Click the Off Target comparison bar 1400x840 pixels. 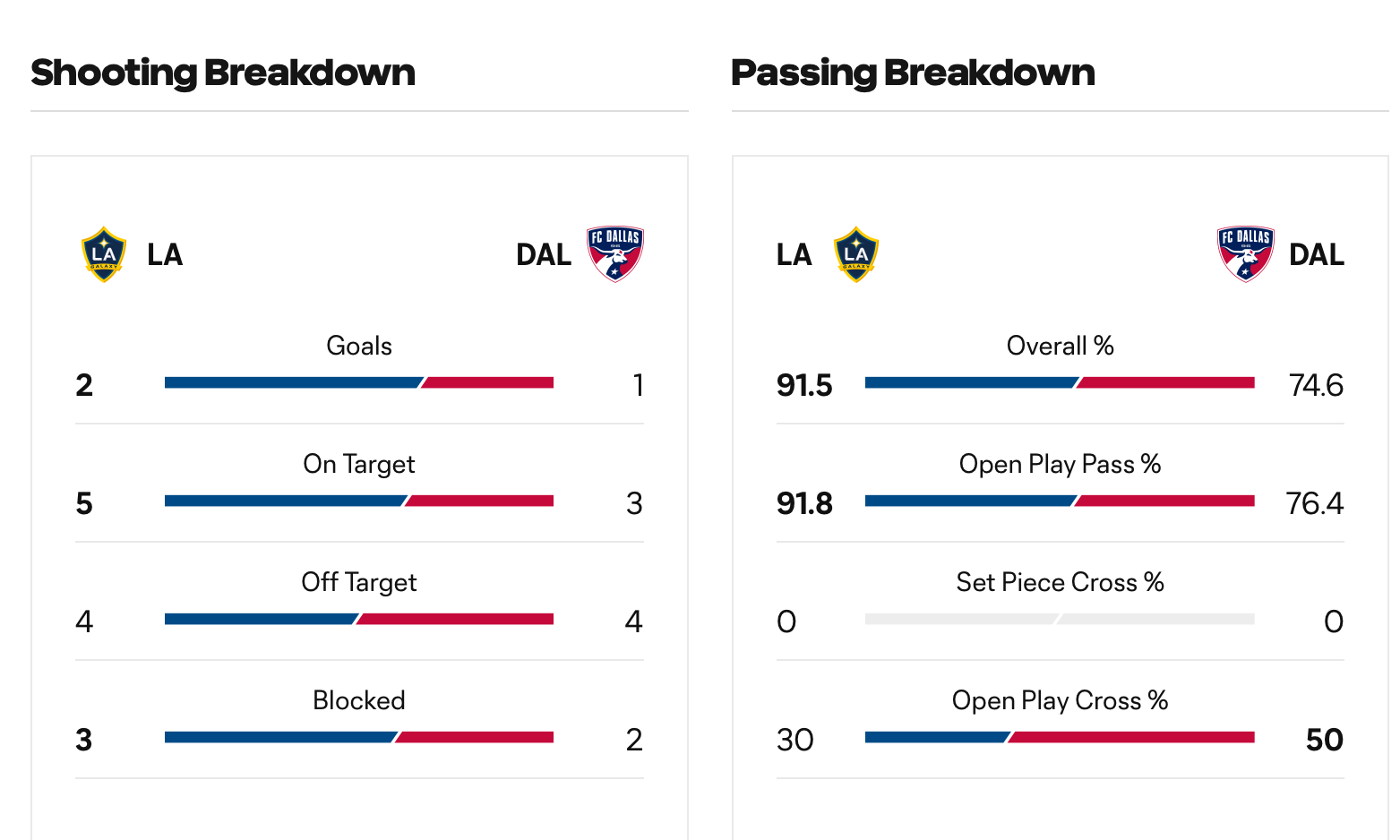[359, 620]
